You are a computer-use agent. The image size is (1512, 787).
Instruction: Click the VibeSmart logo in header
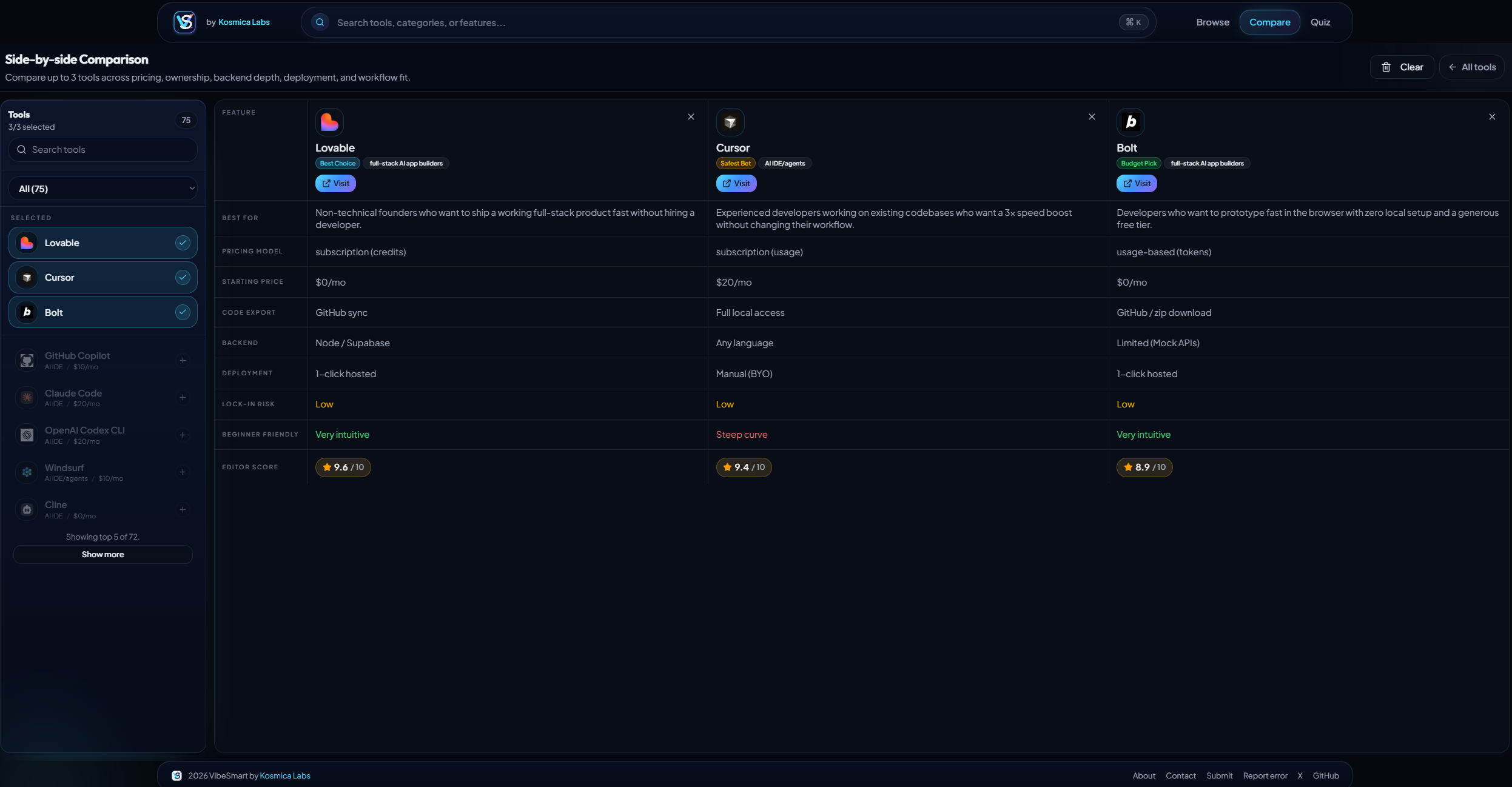pyautogui.click(x=184, y=22)
